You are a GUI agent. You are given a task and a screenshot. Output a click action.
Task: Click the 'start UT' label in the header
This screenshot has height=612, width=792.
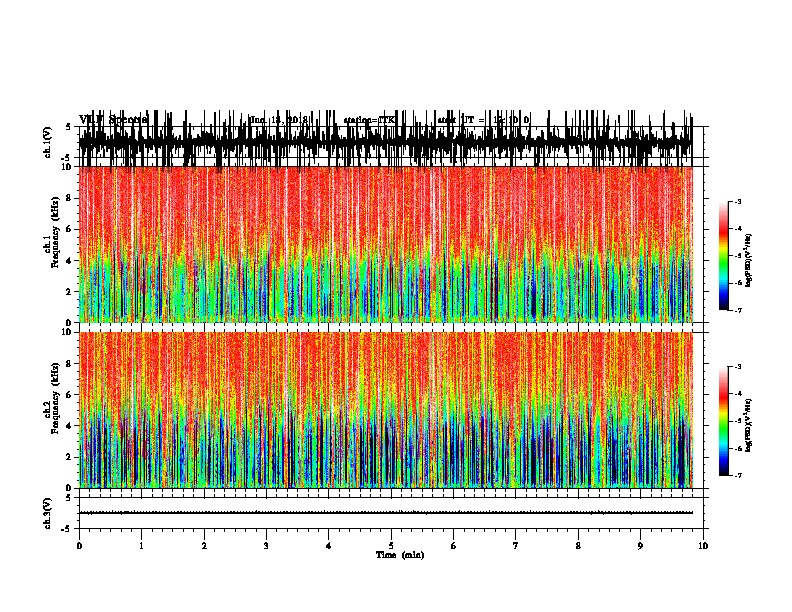[x=456, y=120]
